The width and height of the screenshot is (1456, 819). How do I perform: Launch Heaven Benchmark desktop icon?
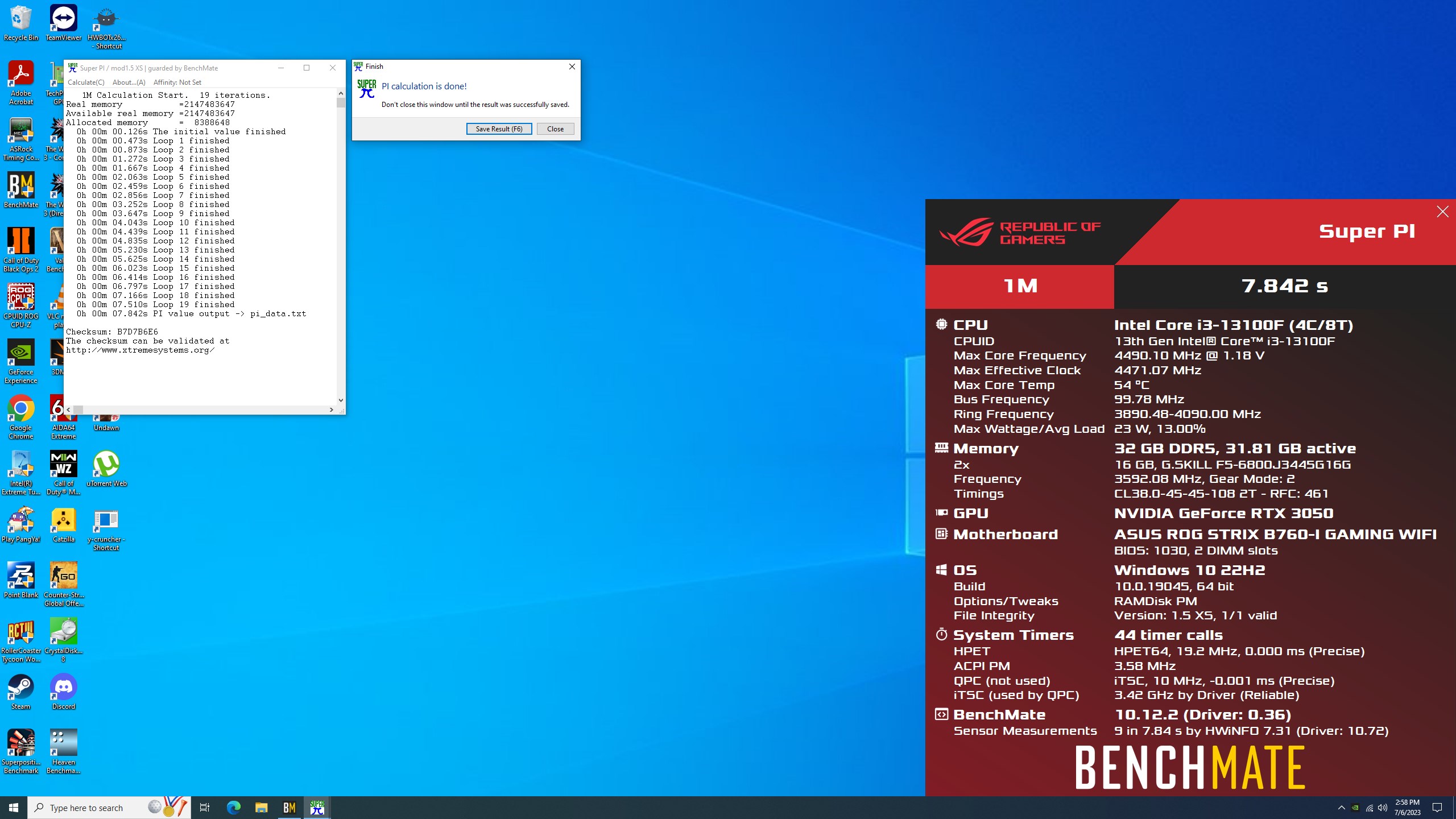coord(63,752)
